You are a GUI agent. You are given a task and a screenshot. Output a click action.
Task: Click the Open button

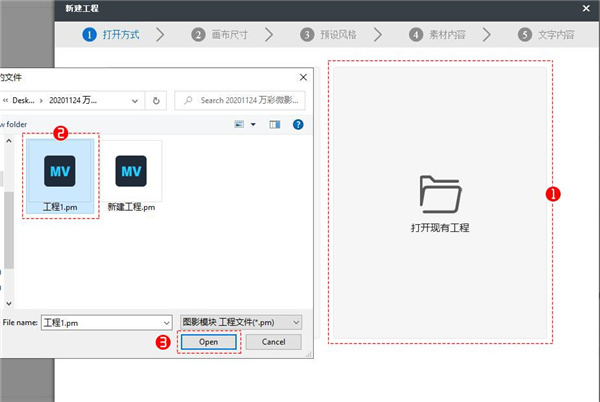(208, 342)
